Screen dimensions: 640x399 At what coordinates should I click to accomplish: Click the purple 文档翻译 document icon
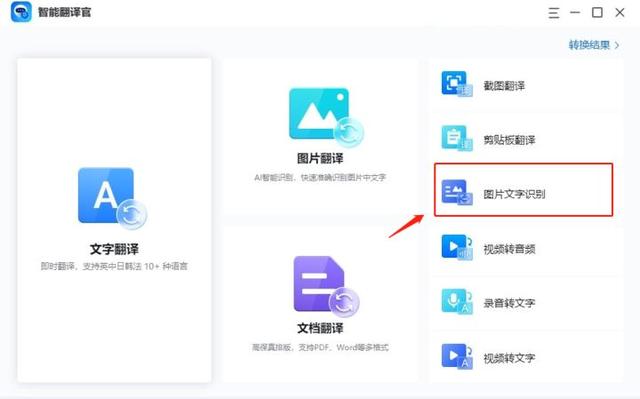326,286
